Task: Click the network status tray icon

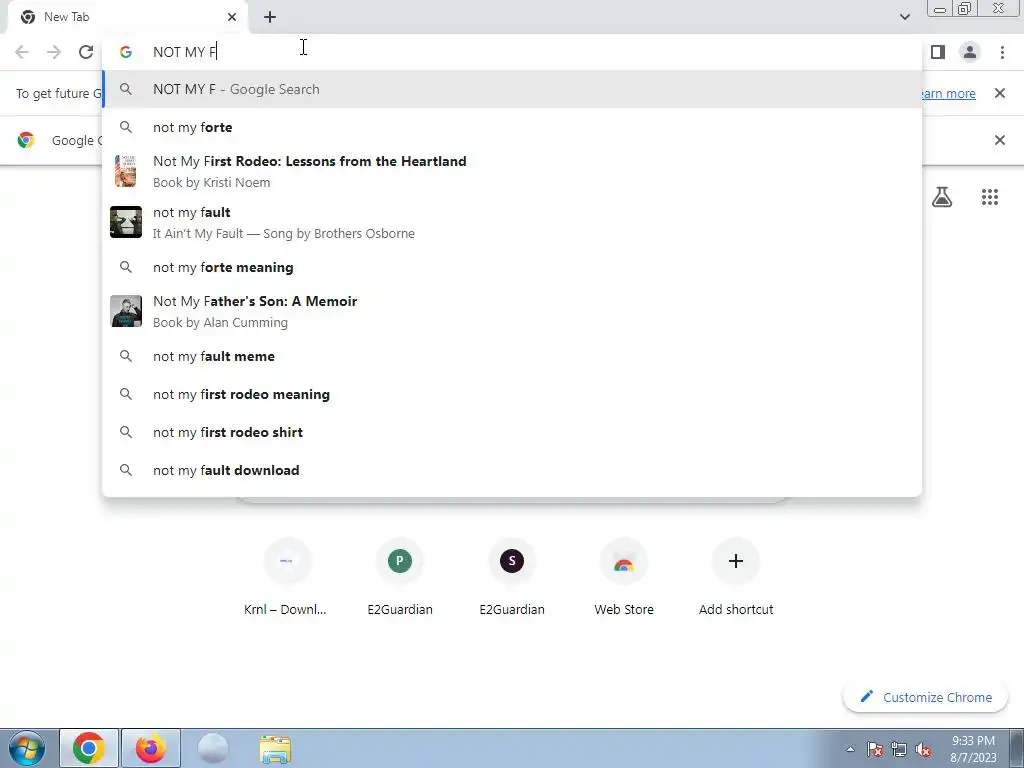Action: 899,750
